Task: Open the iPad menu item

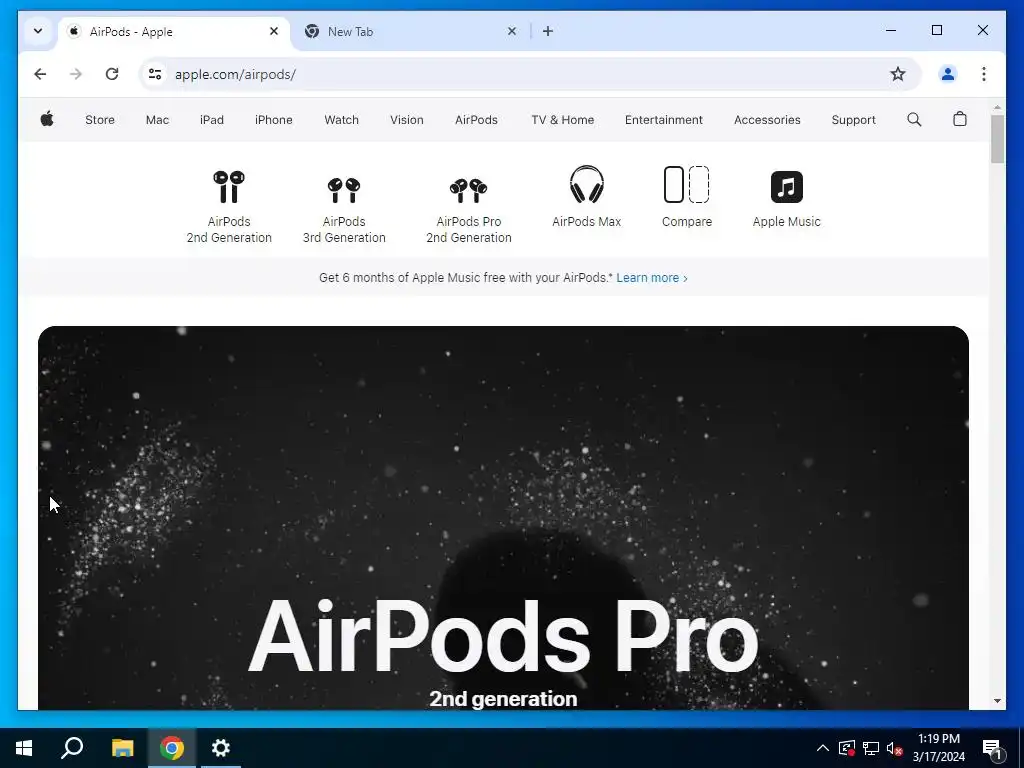Action: [x=212, y=120]
